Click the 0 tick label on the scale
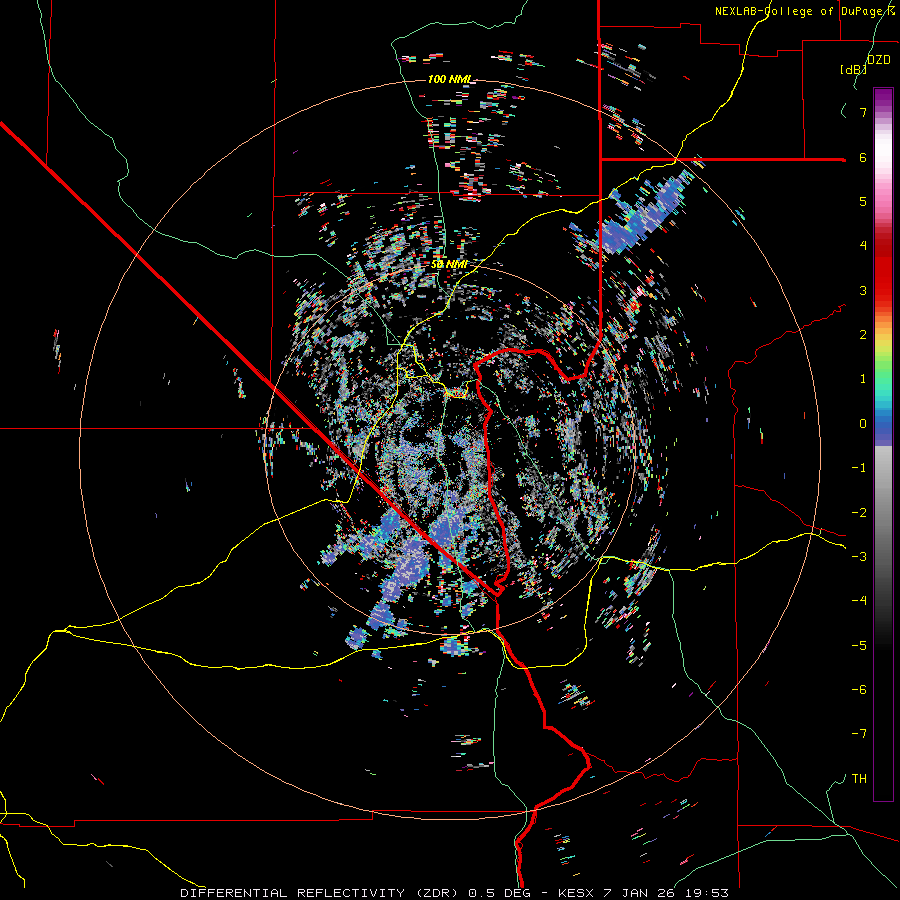Viewport: 900px width, 900px height. [863, 424]
